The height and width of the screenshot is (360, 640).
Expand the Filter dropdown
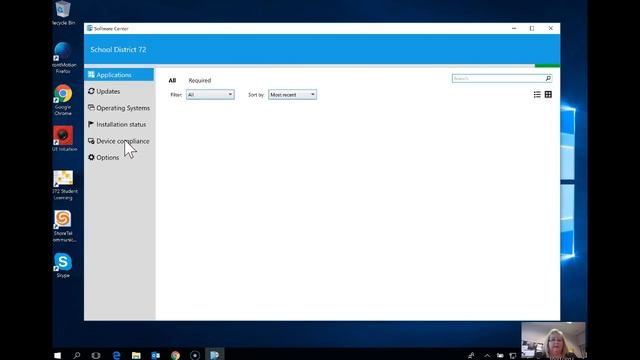click(210, 95)
